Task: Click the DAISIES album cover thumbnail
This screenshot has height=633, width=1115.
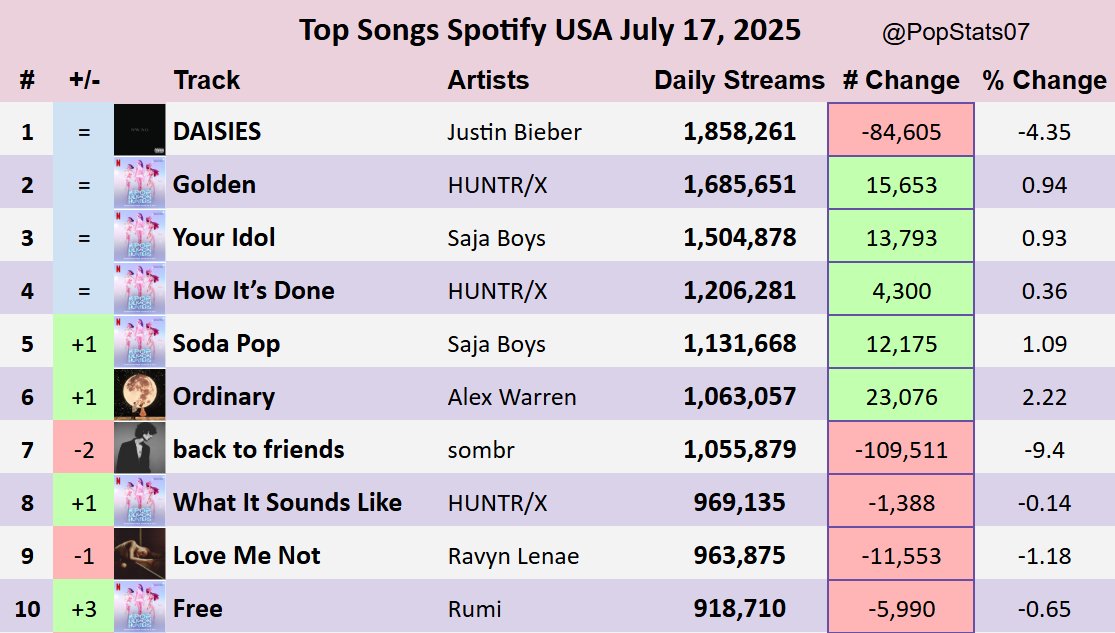Action: [139, 131]
